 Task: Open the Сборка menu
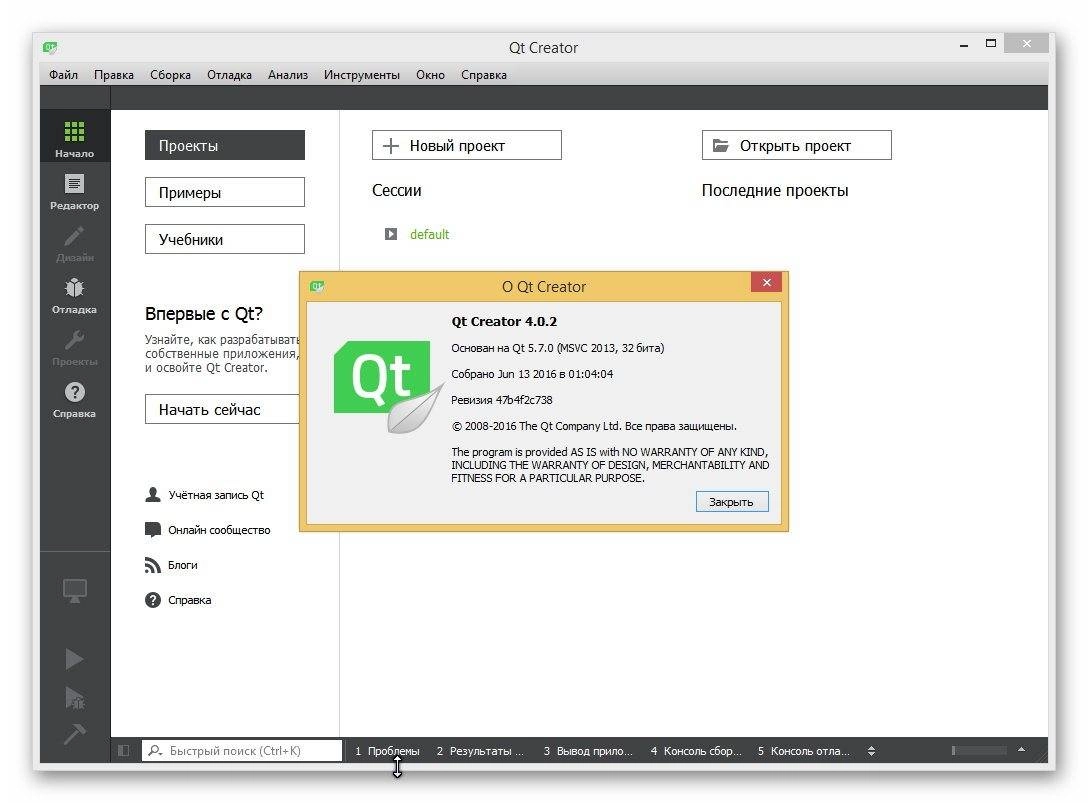(170, 75)
